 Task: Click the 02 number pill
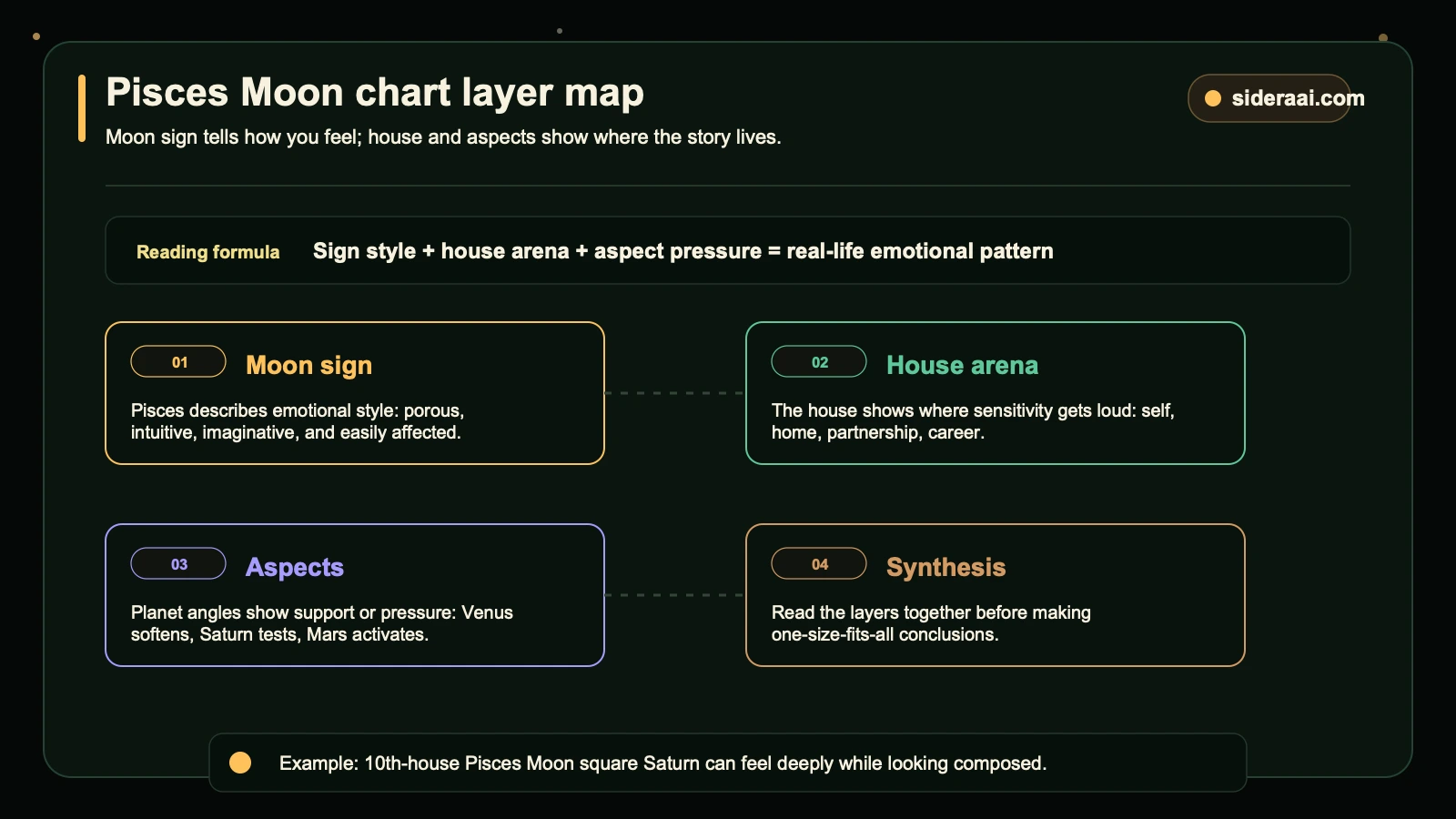click(x=819, y=361)
